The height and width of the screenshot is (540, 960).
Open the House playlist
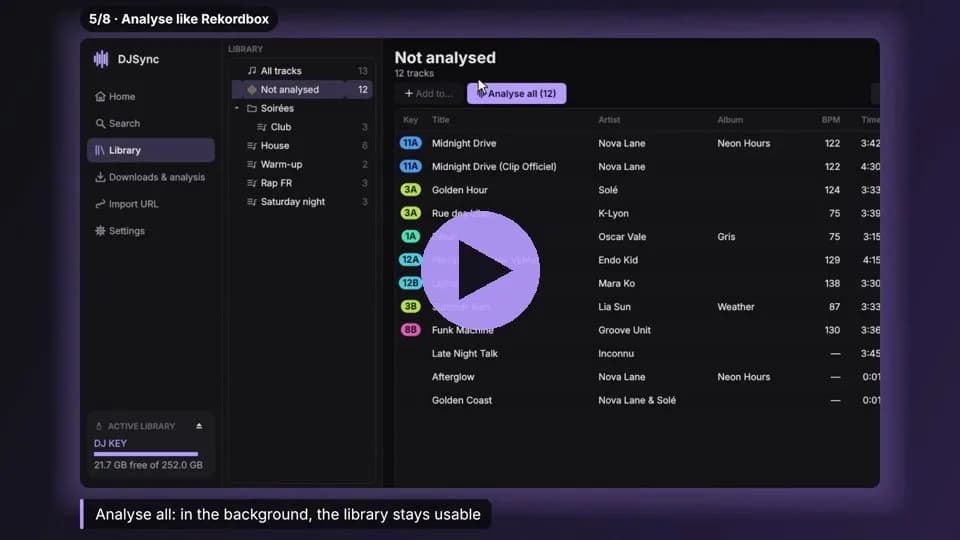[302, 146]
